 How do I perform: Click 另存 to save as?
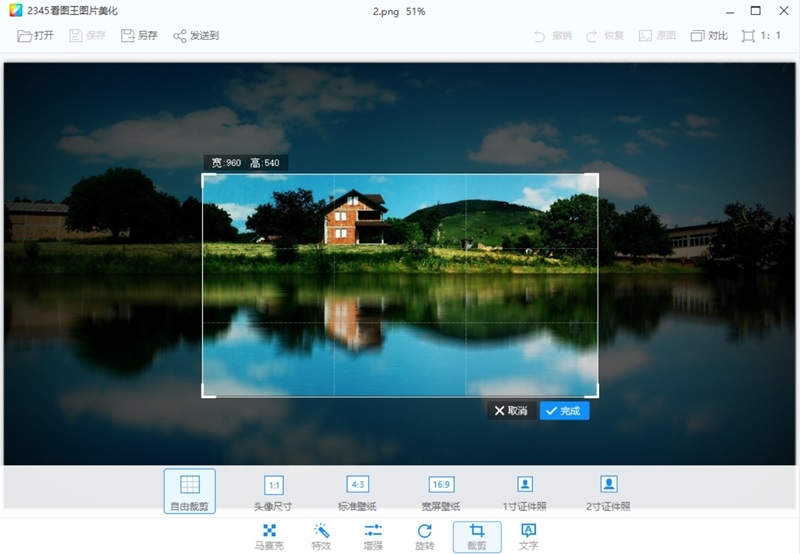click(x=140, y=36)
